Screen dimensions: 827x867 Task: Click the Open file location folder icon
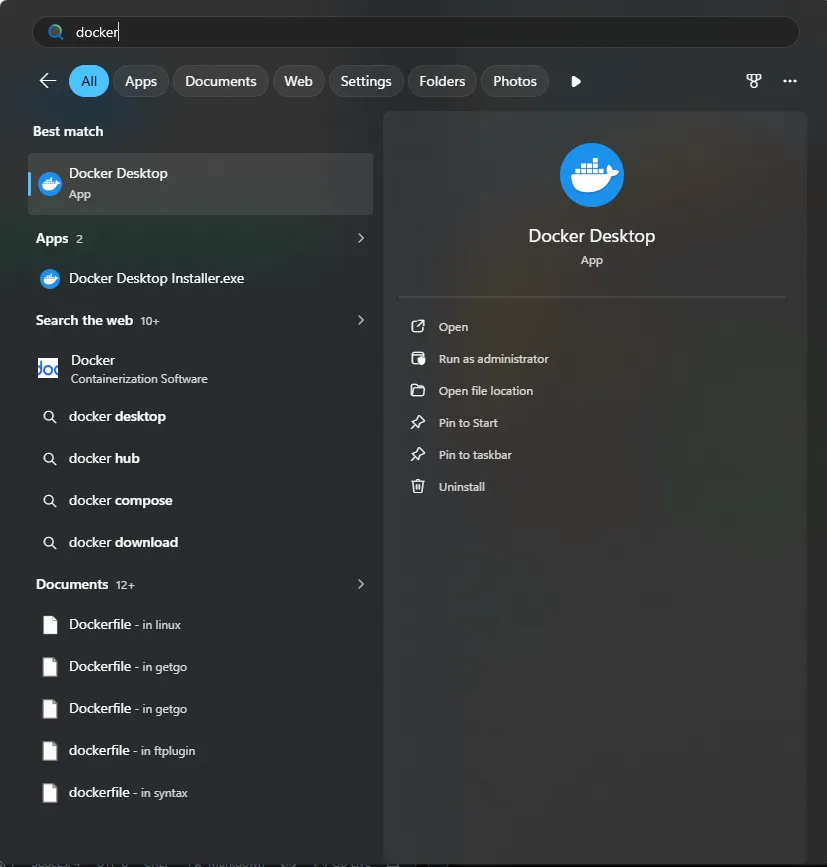coord(418,390)
